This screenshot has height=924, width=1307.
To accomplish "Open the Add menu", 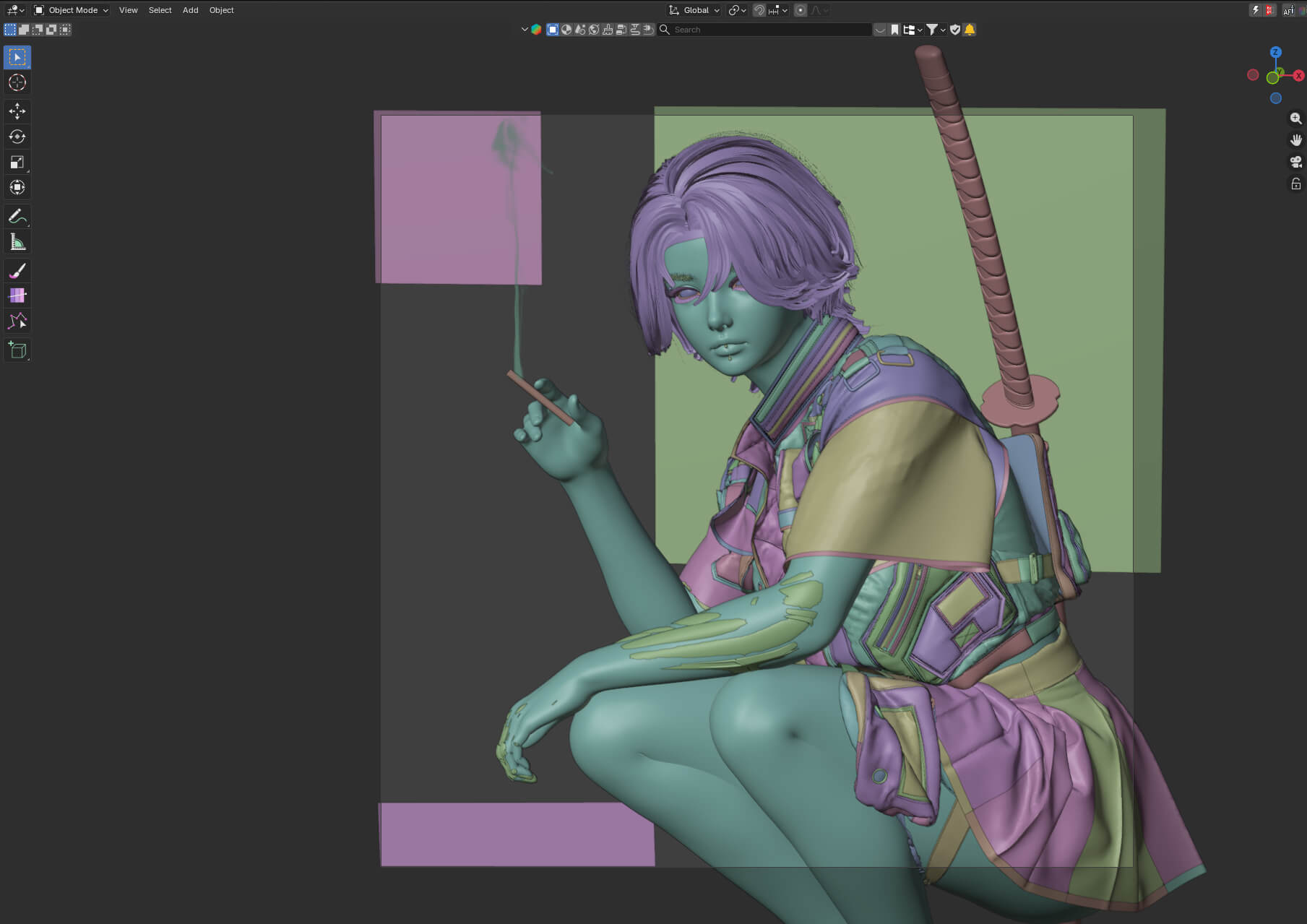I will tap(190, 10).
